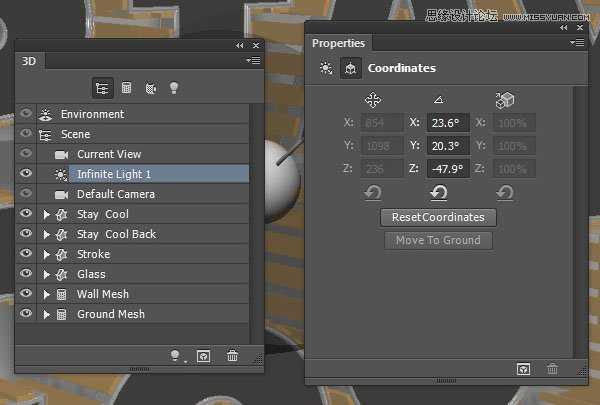Viewport: 600px width, 405px height.
Task: Click the Move To Ground button
Action: coord(438,240)
